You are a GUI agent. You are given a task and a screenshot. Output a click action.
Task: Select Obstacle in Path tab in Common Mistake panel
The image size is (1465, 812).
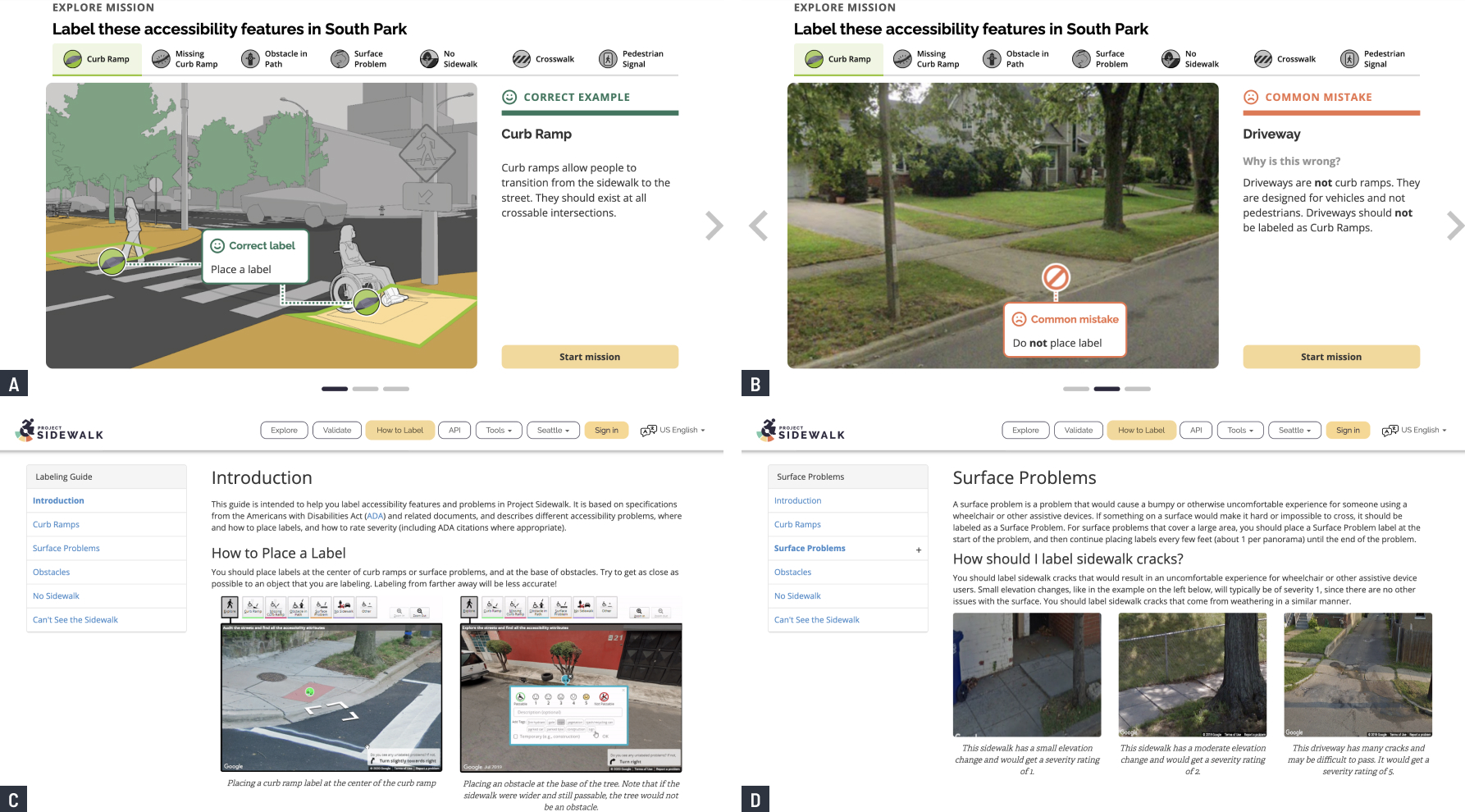pos(1017,59)
